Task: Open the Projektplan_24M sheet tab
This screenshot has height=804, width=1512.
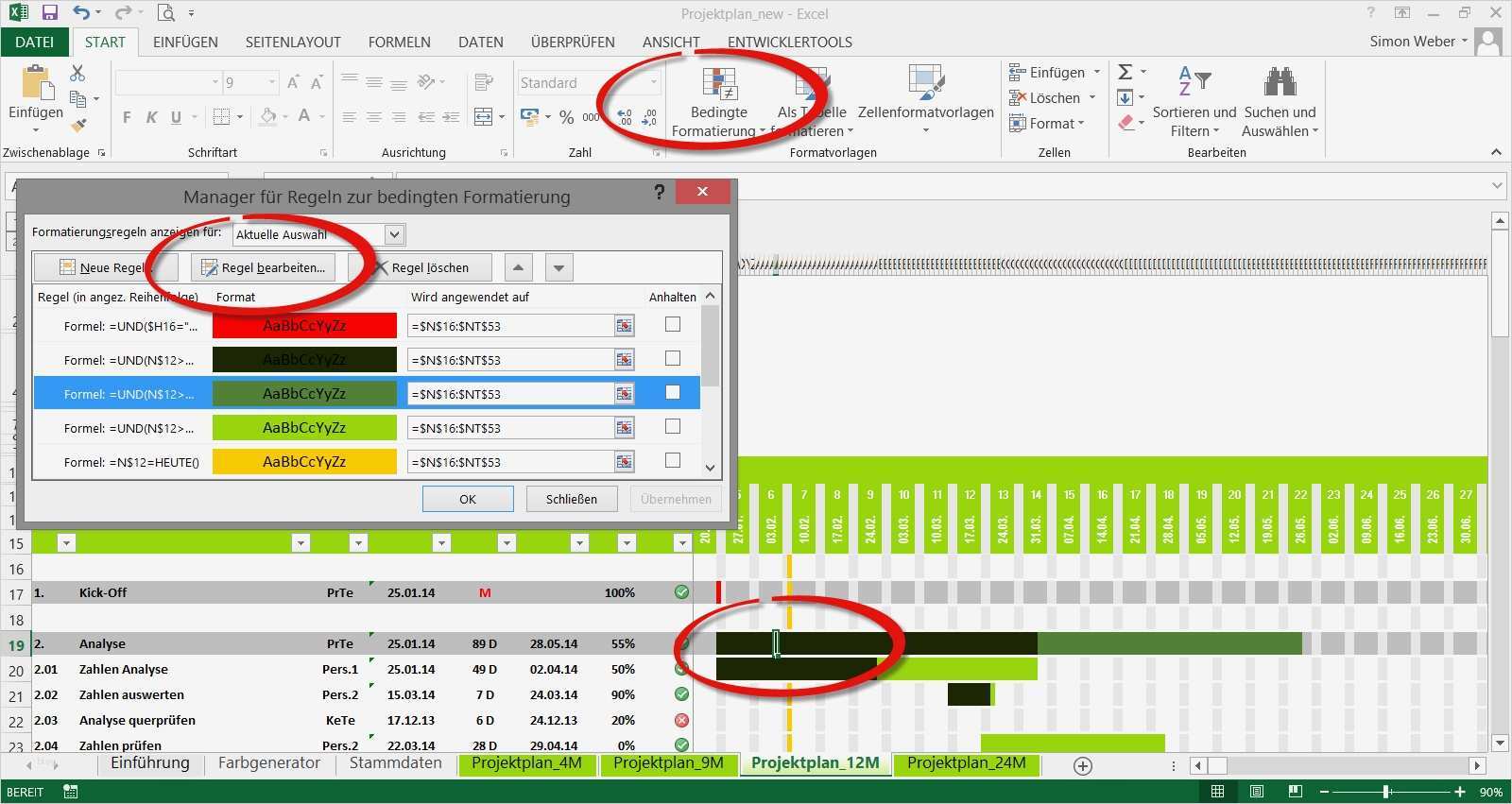Action: [967, 763]
